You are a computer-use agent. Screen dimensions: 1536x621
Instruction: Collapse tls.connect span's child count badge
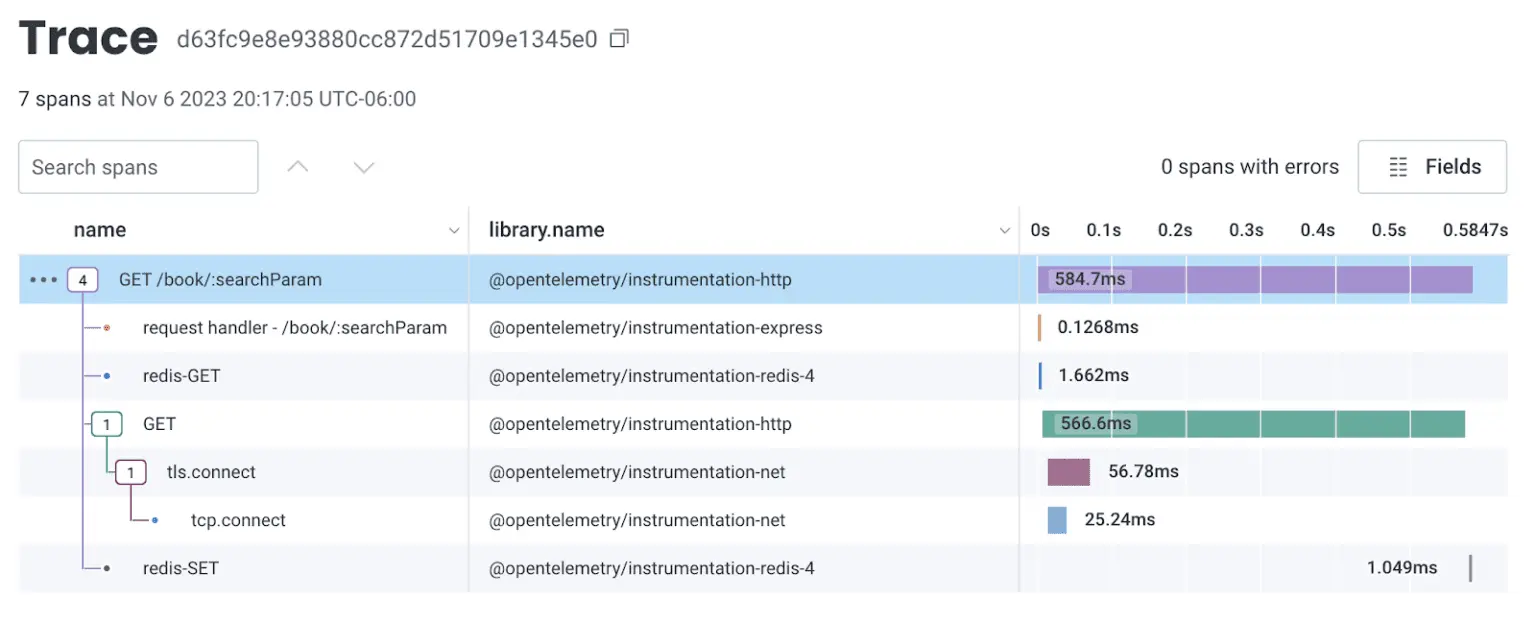[x=130, y=472]
